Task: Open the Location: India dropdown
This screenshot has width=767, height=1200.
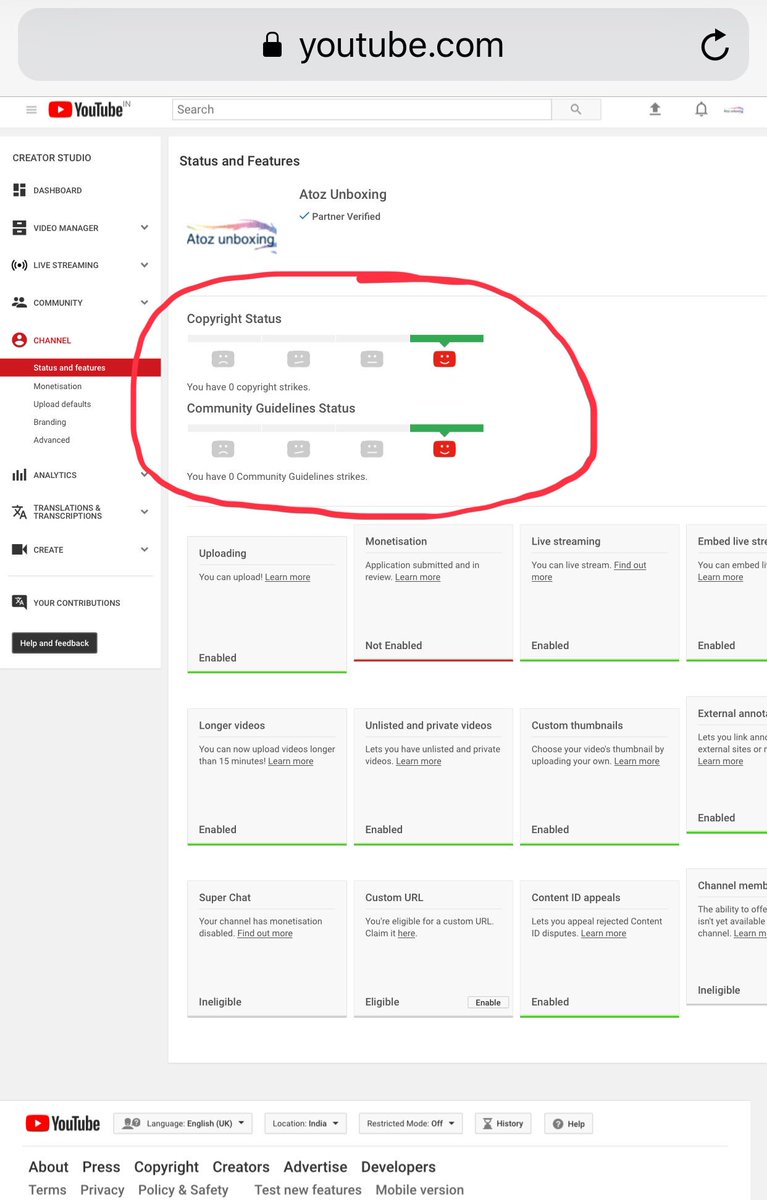Action: pos(306,1124)
